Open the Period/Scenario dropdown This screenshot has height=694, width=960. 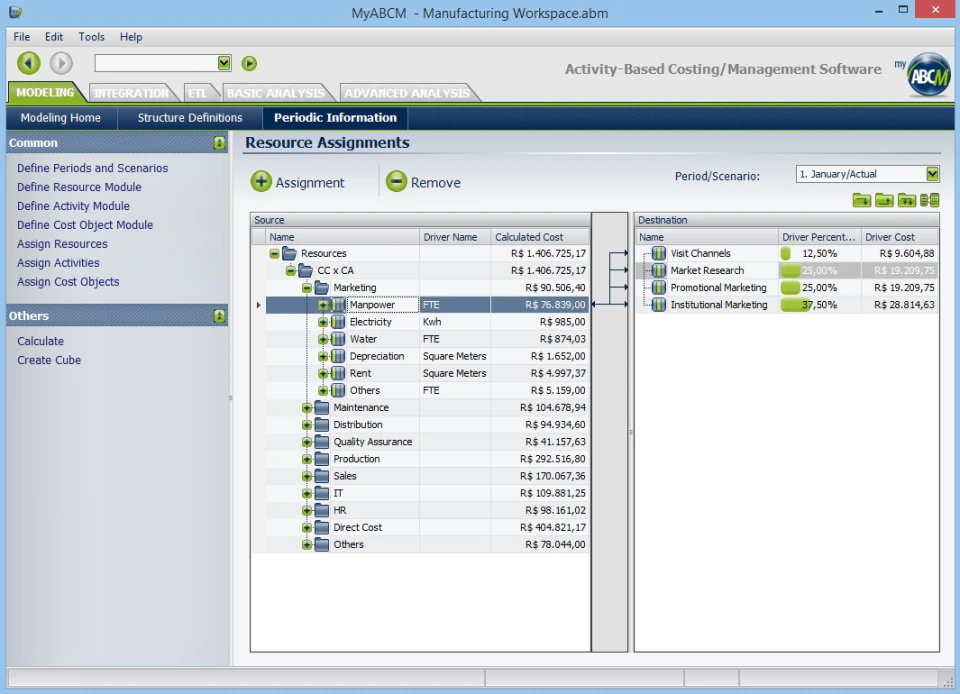(932, 174)
